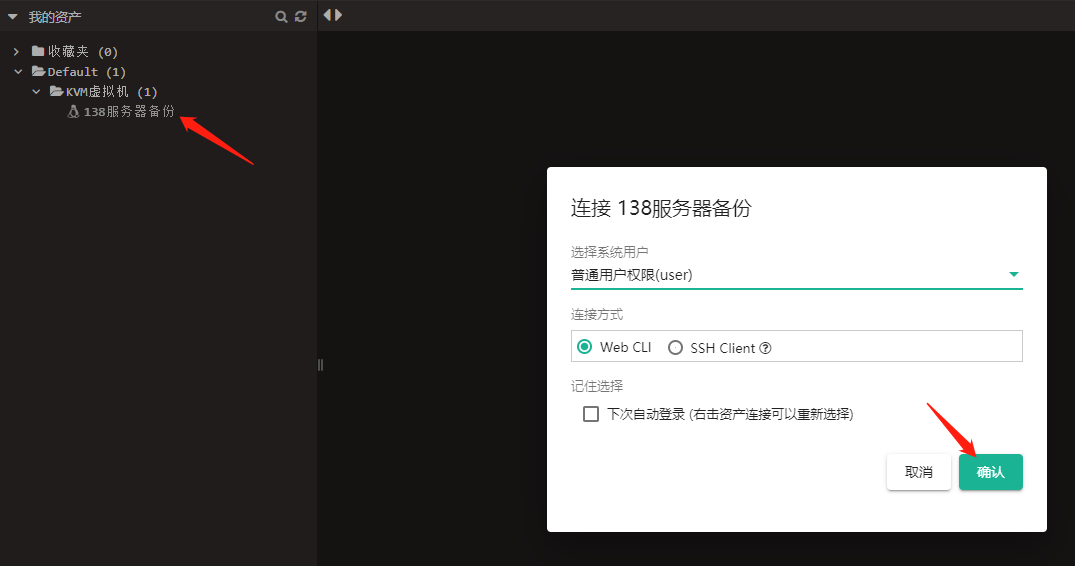The image size is (1075, 566).
Task: Click the 确认 button
Action: [991, 472]
